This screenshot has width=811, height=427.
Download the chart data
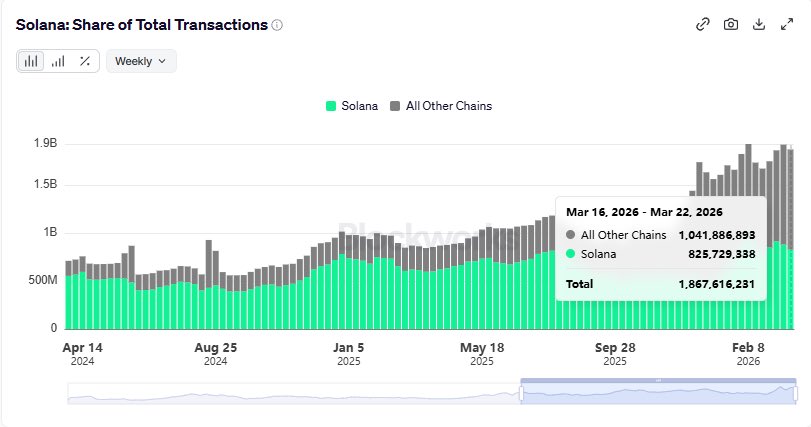tap(759, 25)
